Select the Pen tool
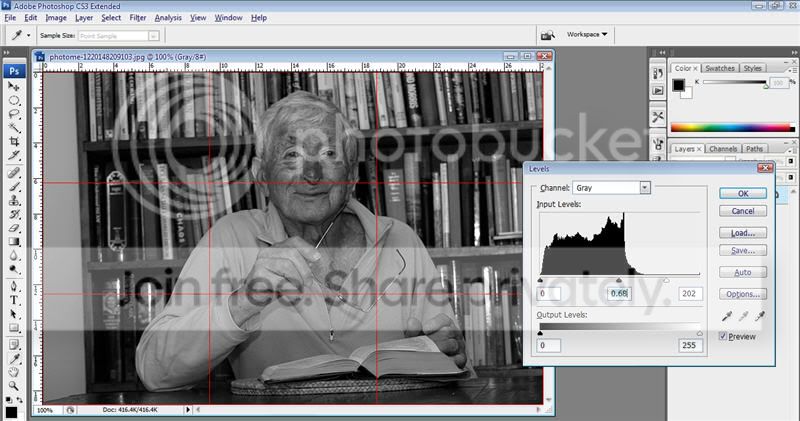Image resolution: width=800 pixels, height=421 pixels. (x=15, y=285)
